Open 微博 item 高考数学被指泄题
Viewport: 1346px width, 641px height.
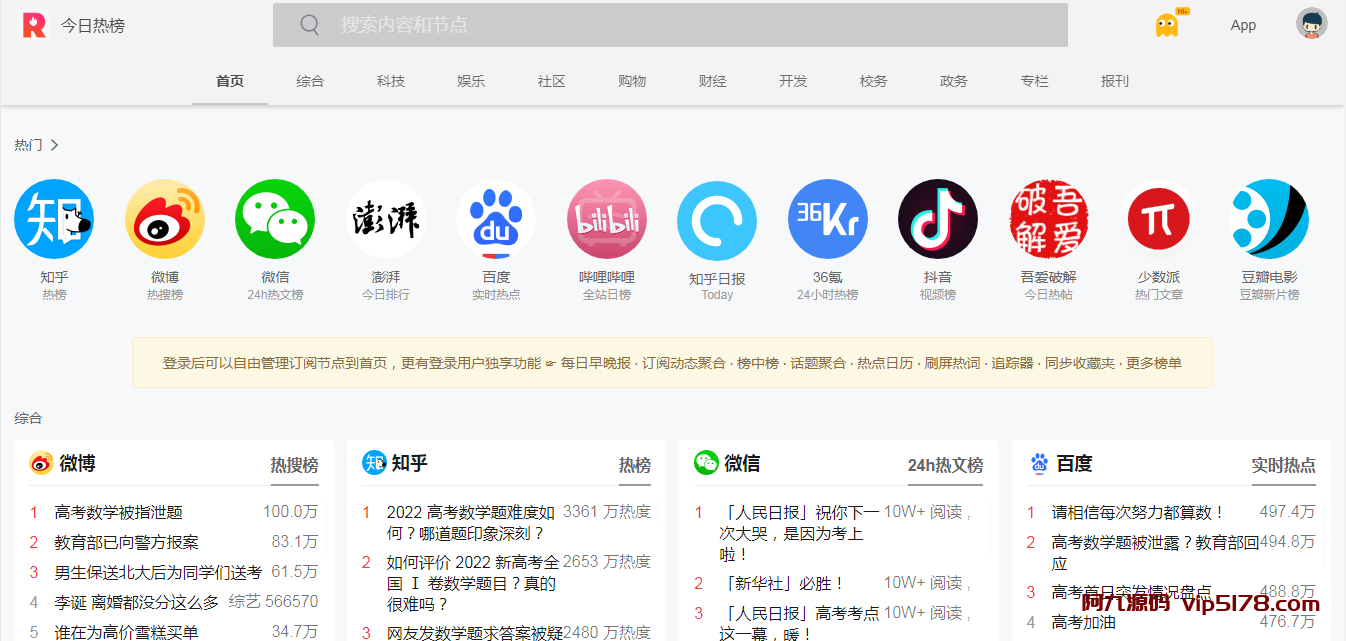(119, 512)
